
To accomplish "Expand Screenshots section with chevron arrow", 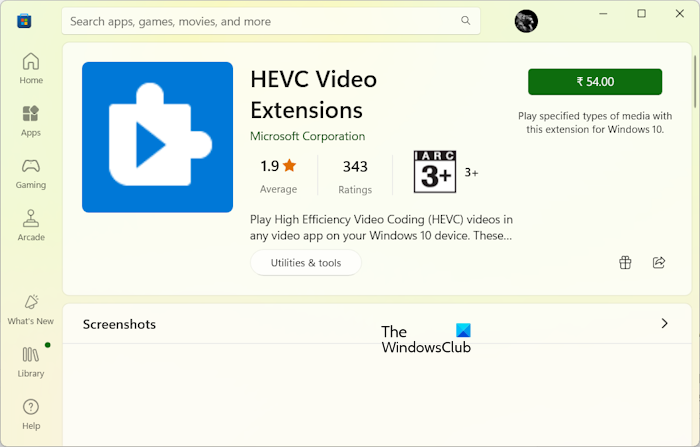I will [x=664, y=323].
